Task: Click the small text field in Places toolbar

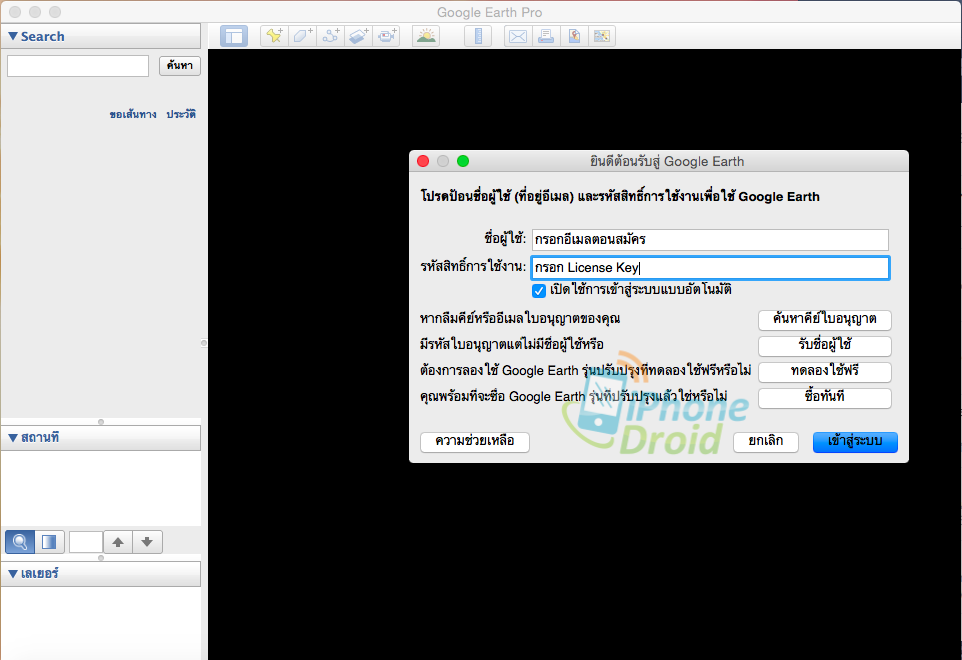Action: pos(86,542)
